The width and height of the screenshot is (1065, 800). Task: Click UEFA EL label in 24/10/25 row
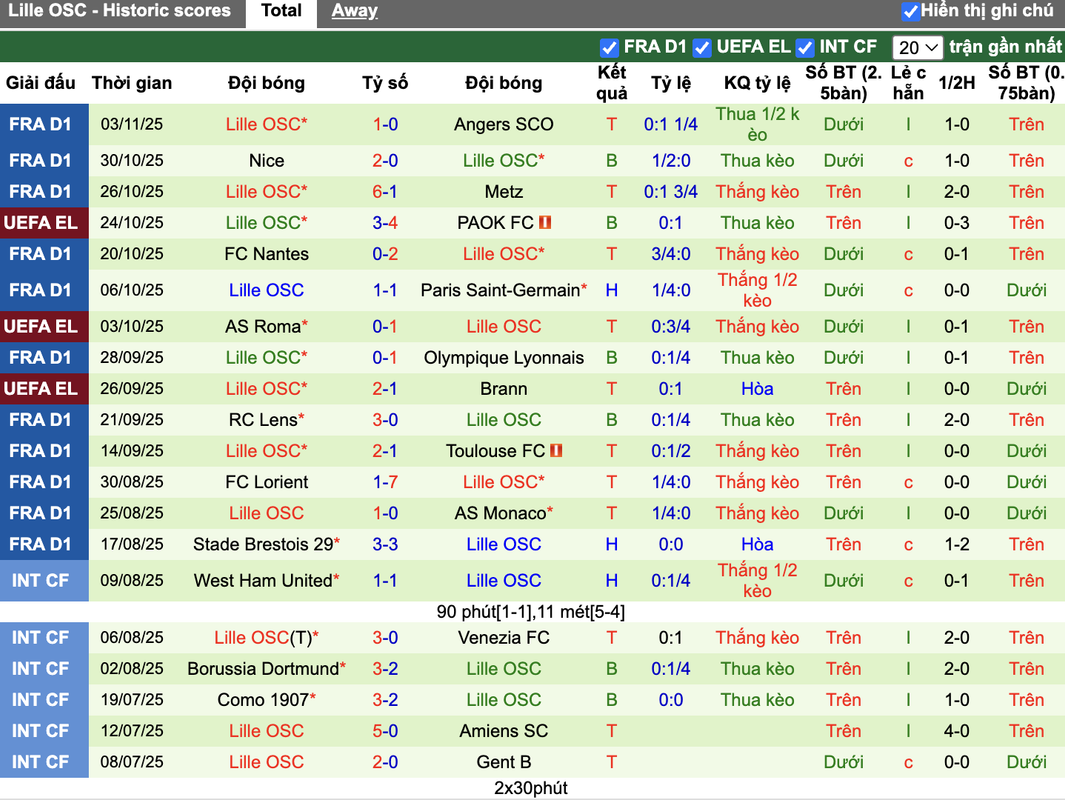pyautogui.click(x=41, y=223)
